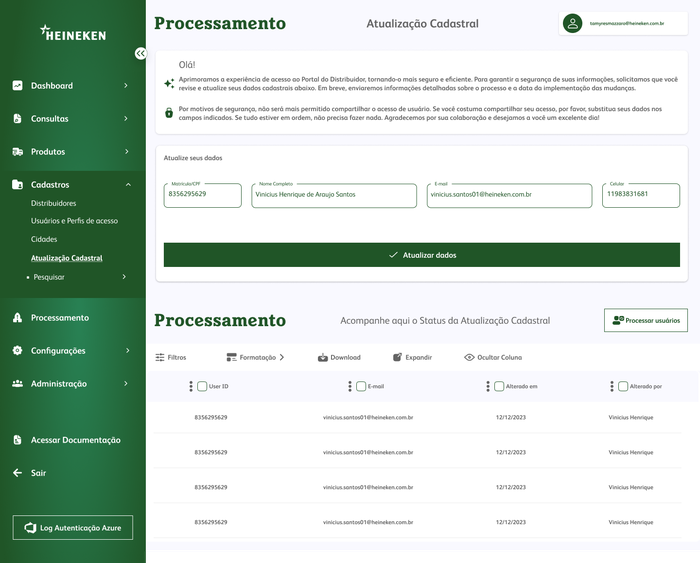The width and height of the screenshot is (700, 563).
Task: Expand the Pesquisar submenu chevron
Action: pyautogui.click(x=124, y=277)
